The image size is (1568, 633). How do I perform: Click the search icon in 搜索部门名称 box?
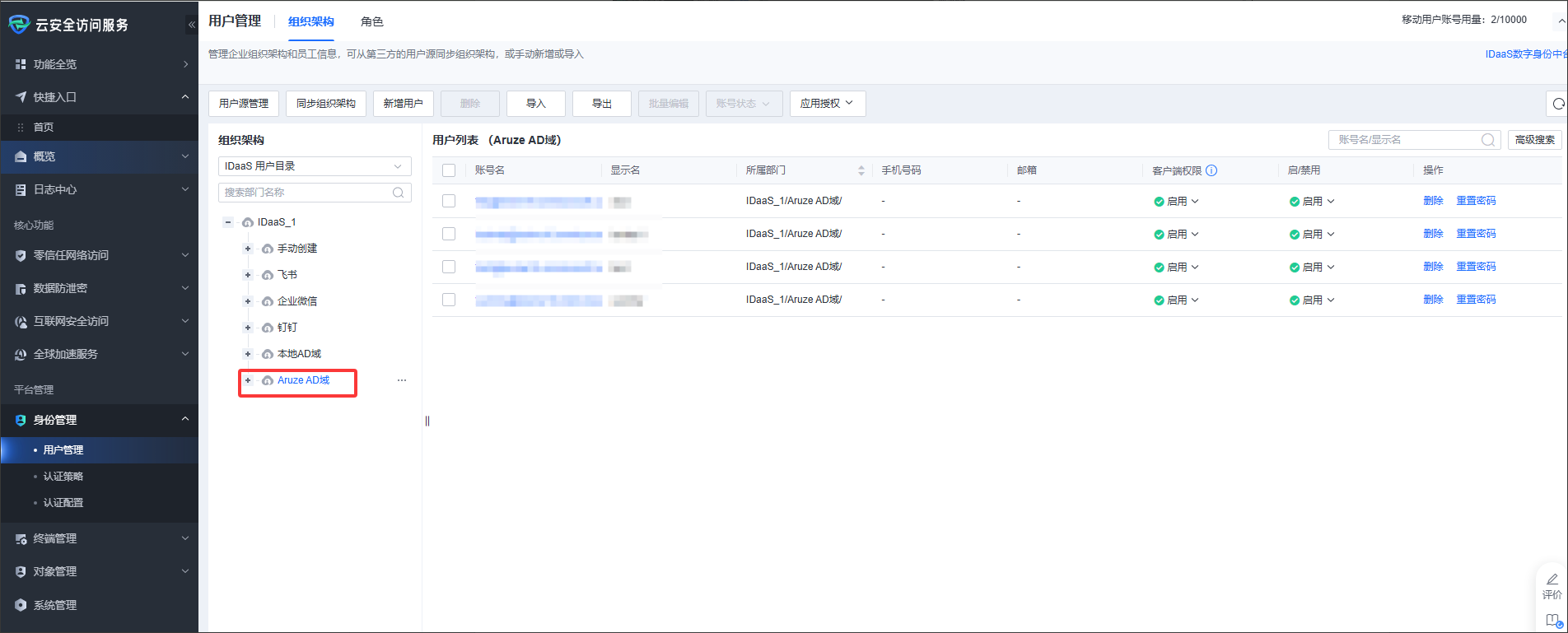point(399,193)
